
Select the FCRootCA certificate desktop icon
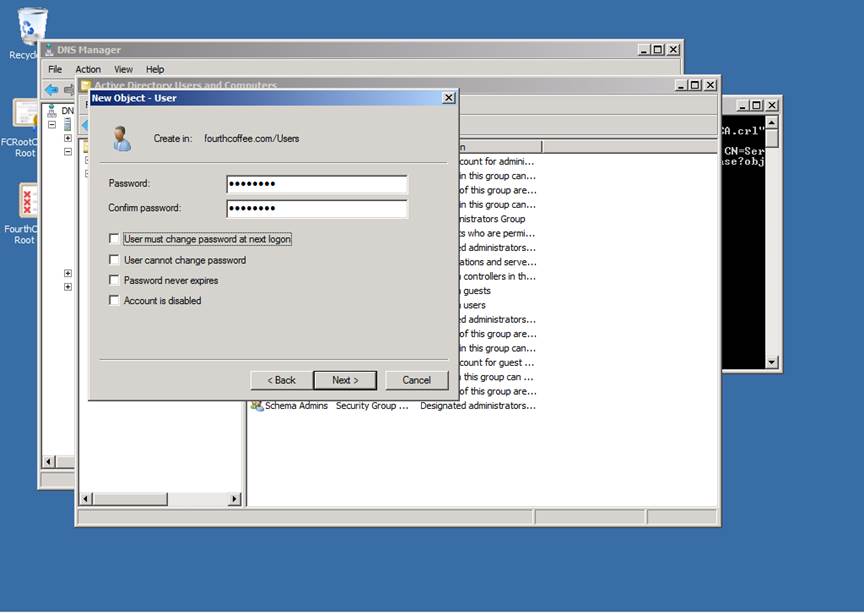pyautogui.click(x=25, y=115)
